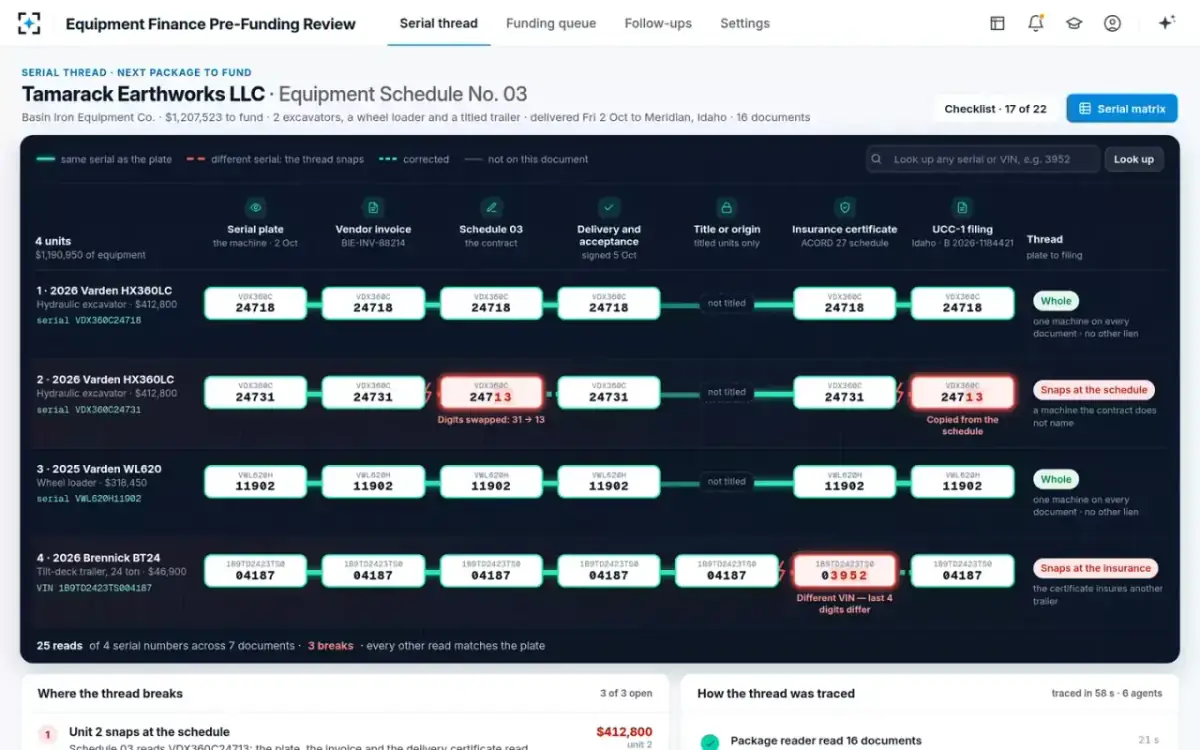1200x750 pixels.
Task: Click 'Digits swapped: 31 → 13' note
Action: pos(491,420)
